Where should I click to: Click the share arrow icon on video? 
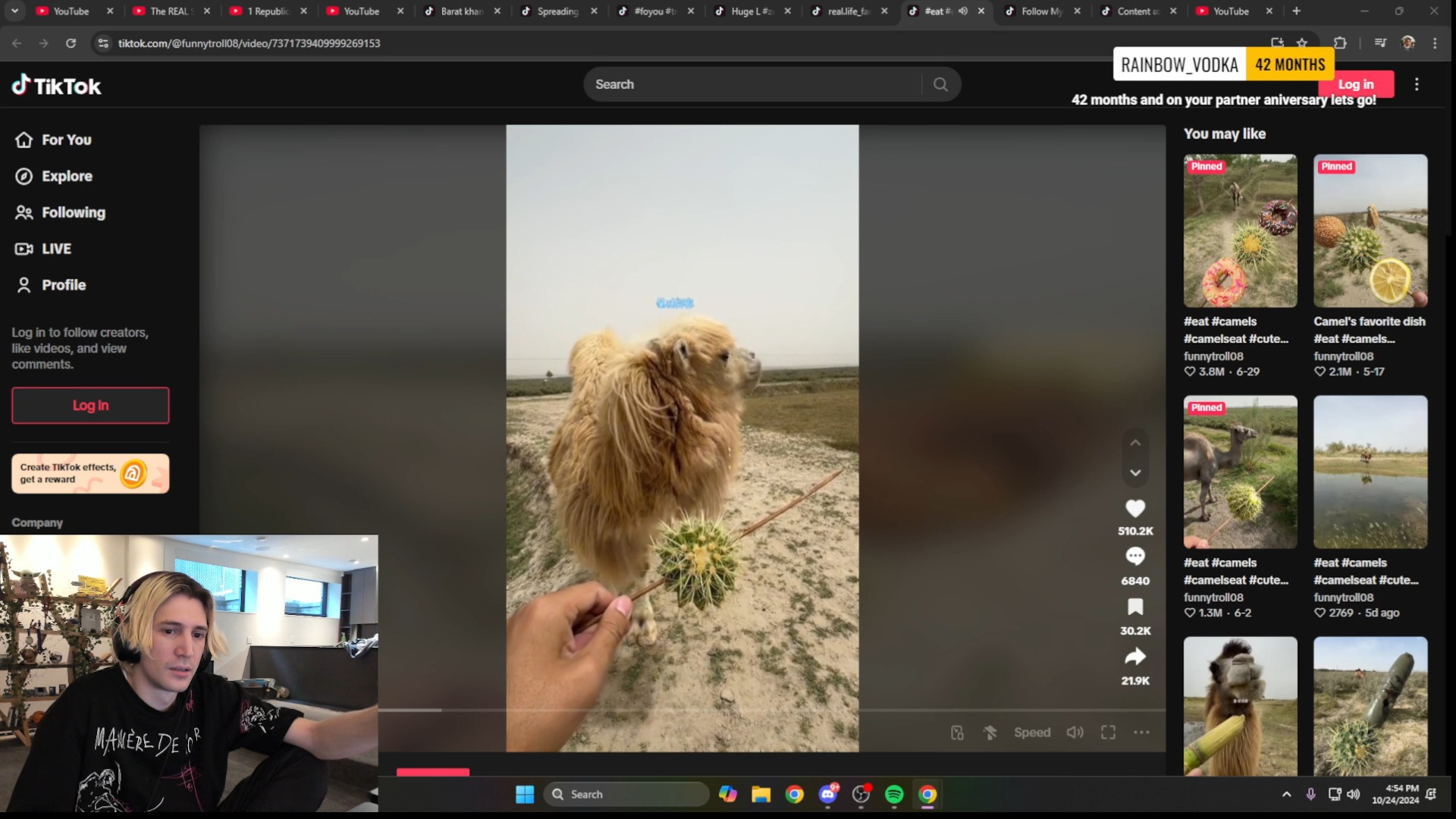point(1135,656)
